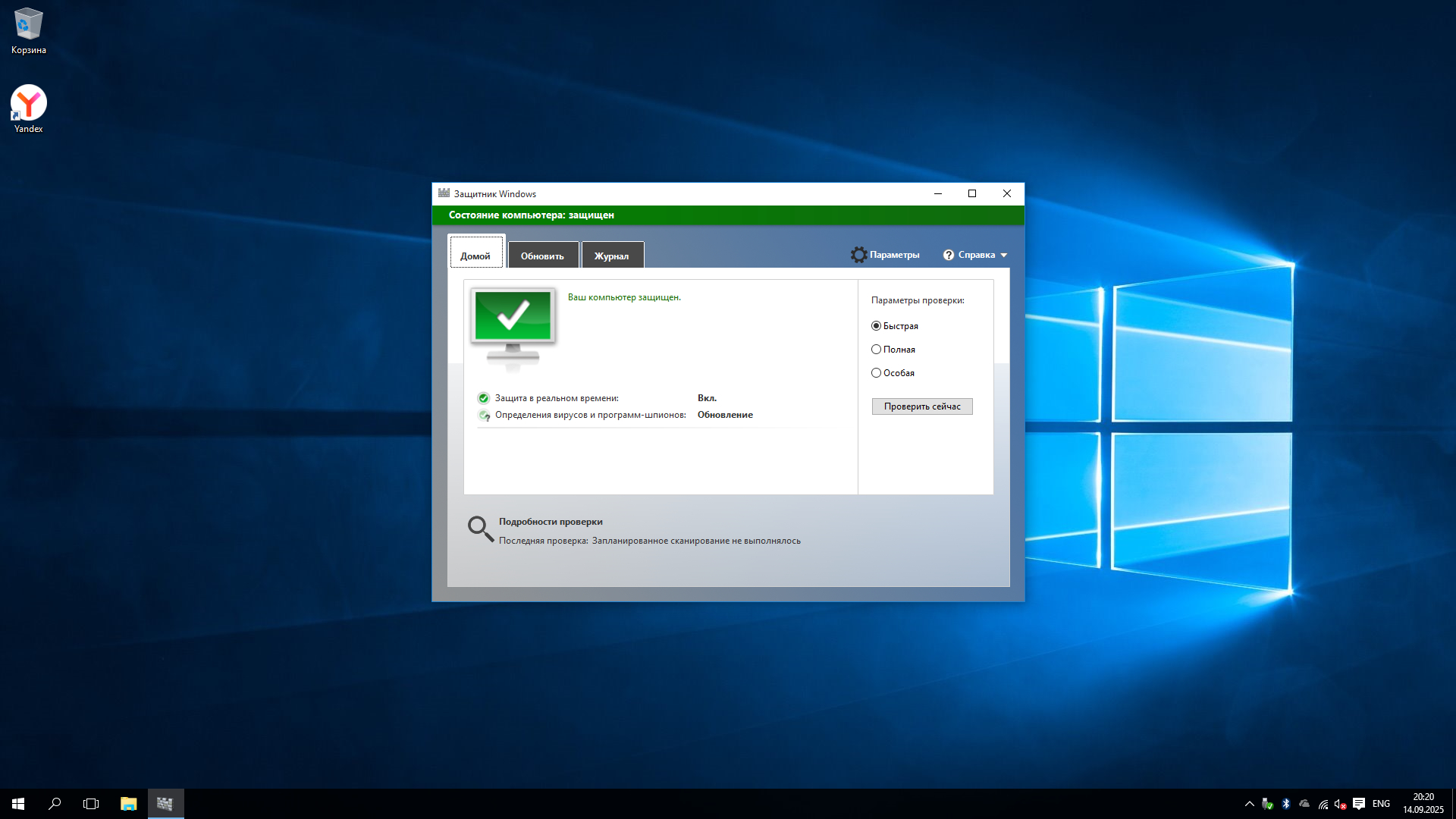Select the Особая scan option
The height and width of the screenshot is (819, 1456).
pos(877,373)
